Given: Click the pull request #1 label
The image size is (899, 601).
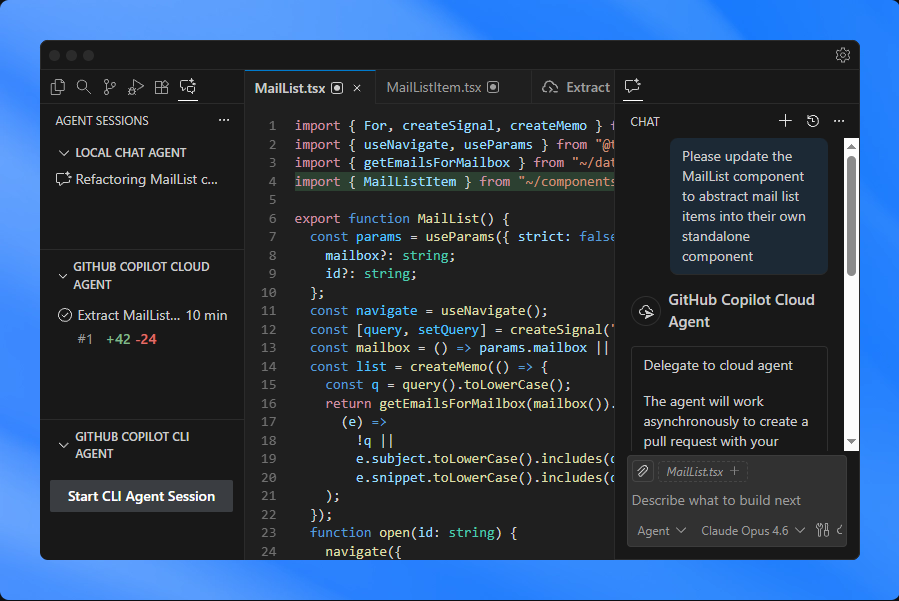Looking at the screenshot, I should click(x=85, y=339).
